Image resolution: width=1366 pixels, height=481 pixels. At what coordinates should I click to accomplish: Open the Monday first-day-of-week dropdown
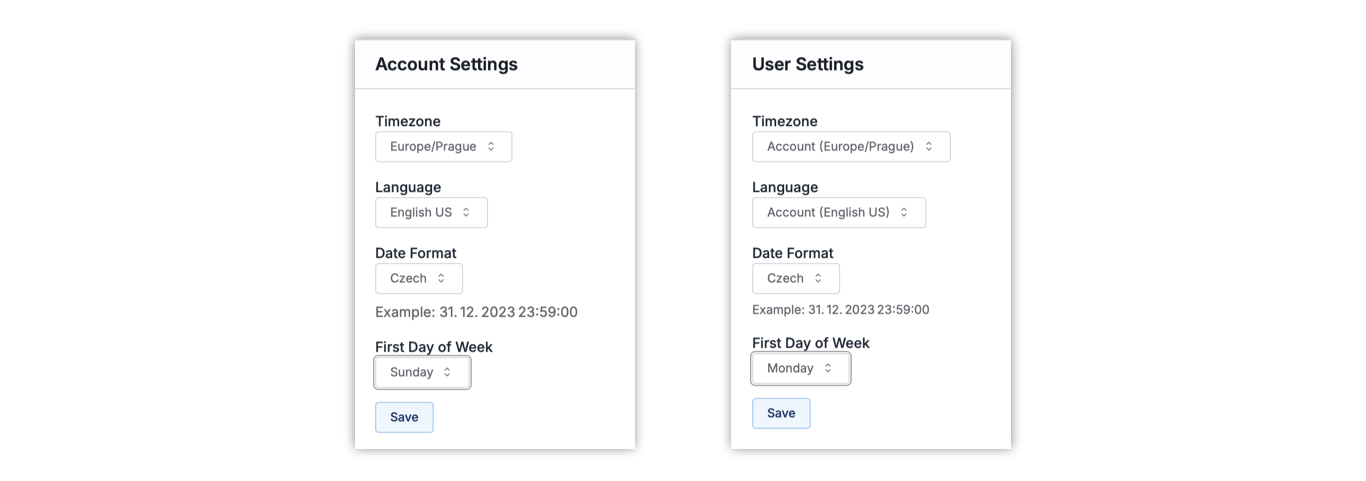coord(800,369)
